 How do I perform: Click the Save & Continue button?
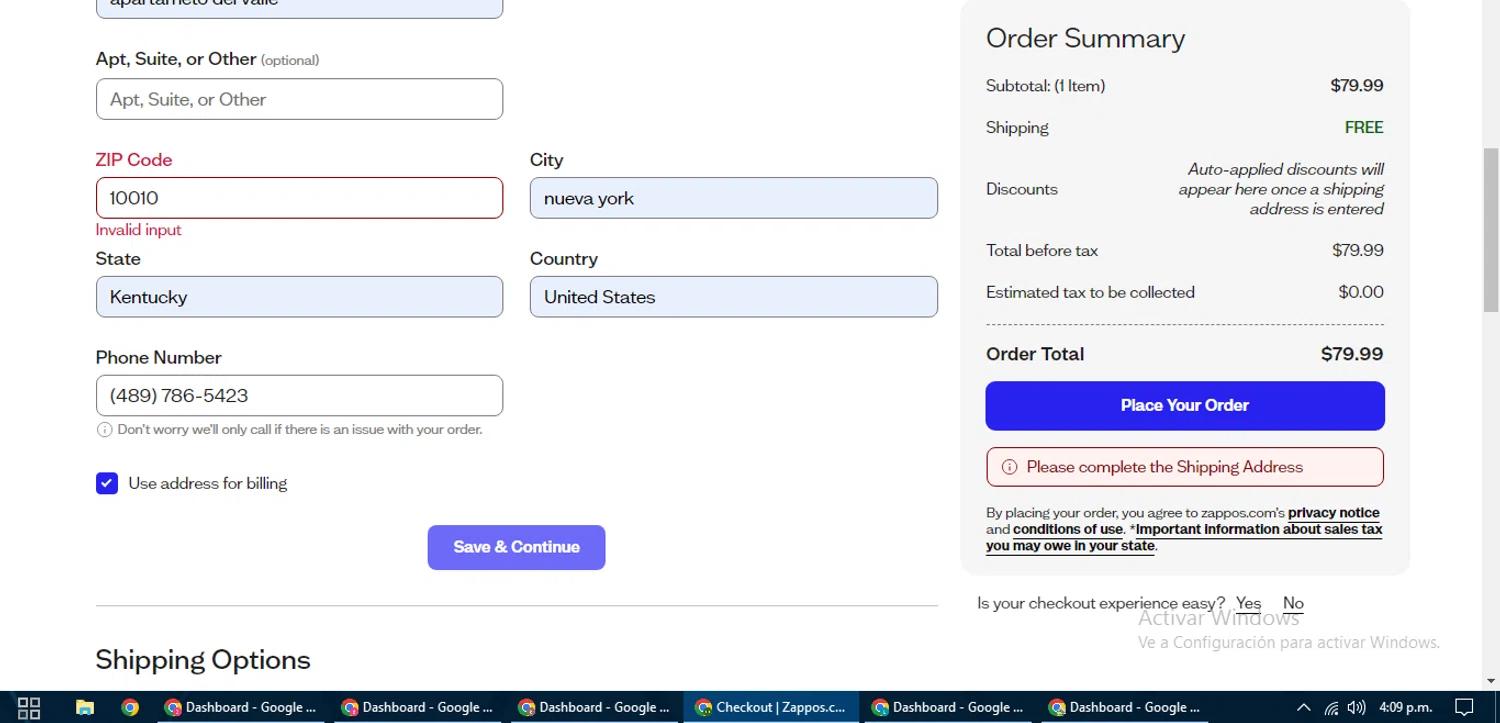516,548
